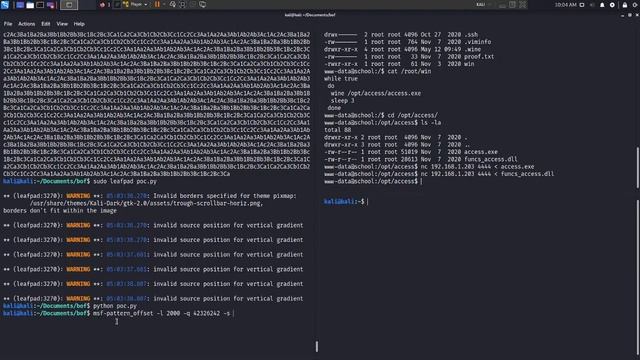
Task: Click the purple icon next to the terminal launcher
Action: [51, 5]
